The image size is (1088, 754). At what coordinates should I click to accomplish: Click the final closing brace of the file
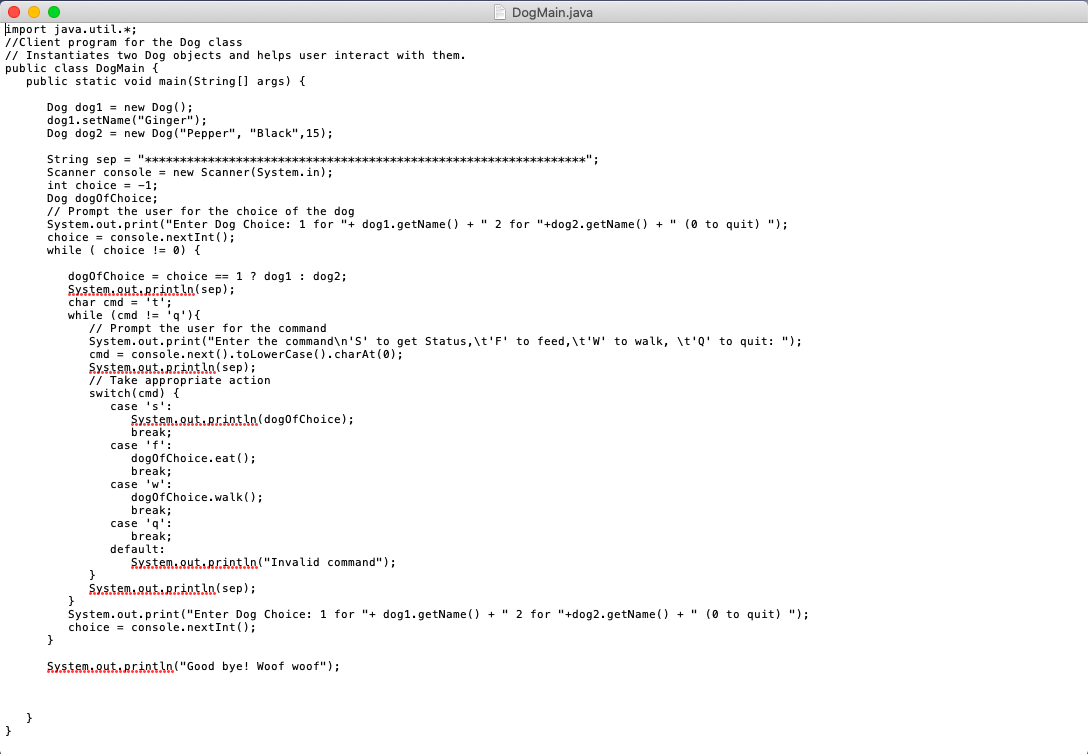click(7, 730)
